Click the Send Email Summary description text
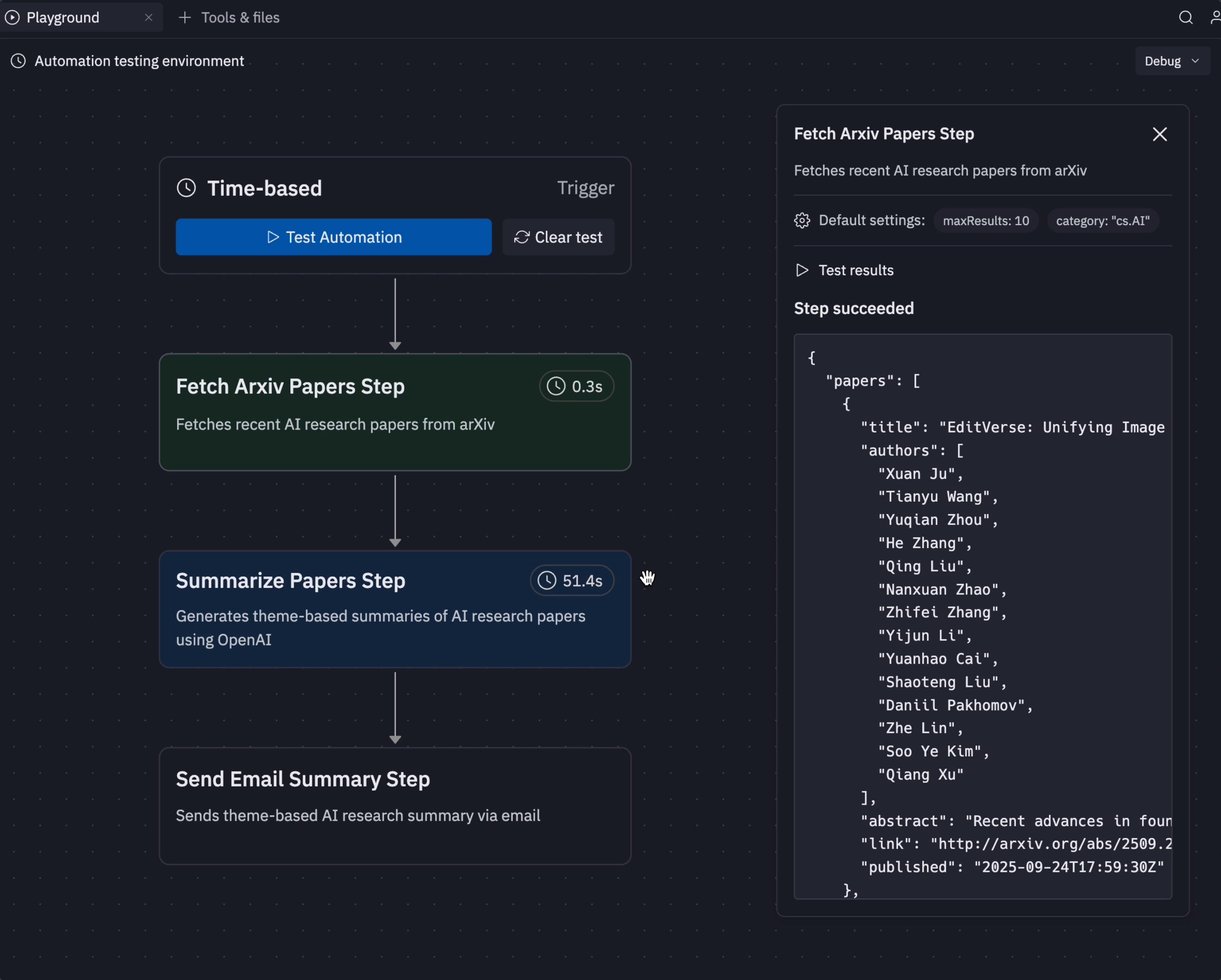 click(358, 816)
